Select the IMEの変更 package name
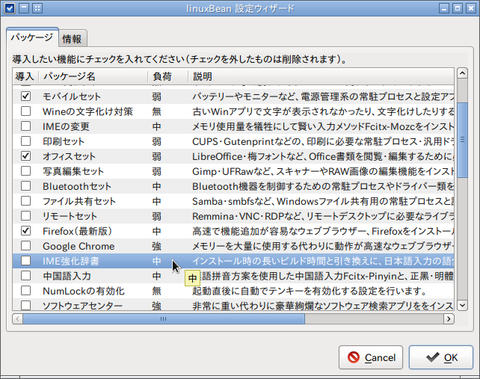The height and width of the screenshot is (379, 480). pyautogui.click(x=66, y=126)
